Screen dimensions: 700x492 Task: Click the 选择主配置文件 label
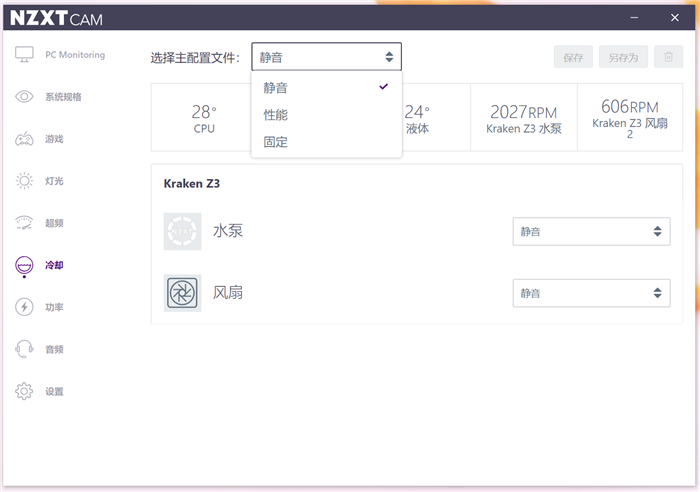pos(195,58)
